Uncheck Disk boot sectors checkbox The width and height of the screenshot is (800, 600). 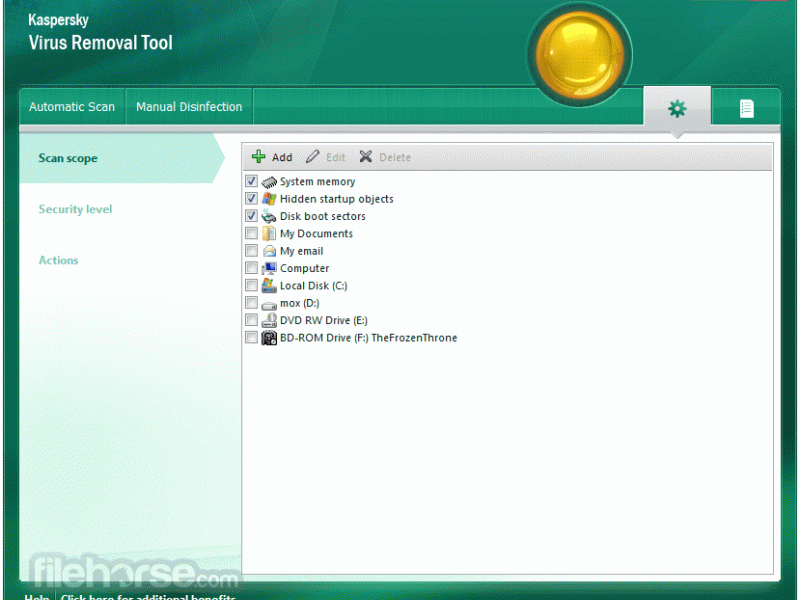point(251,216)
